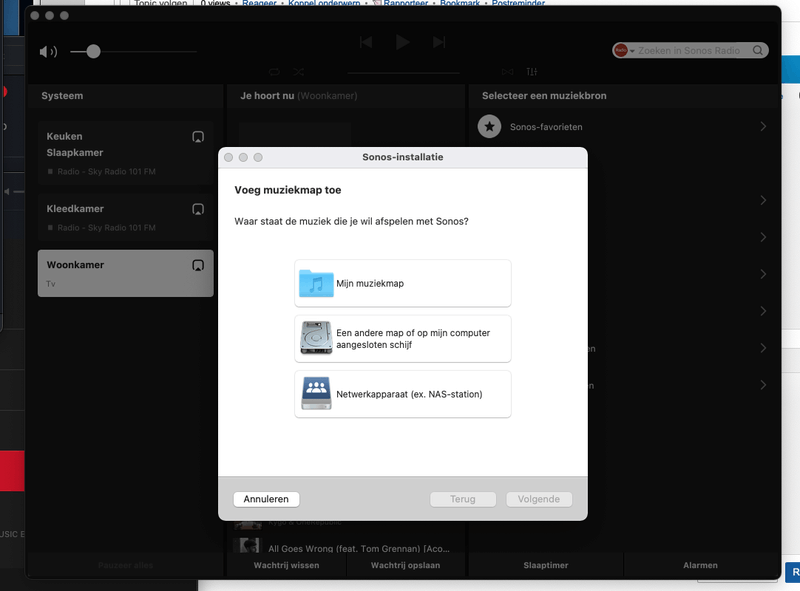
Task: Click Reageer link in browser behind
Action: (x=259, y=3)
